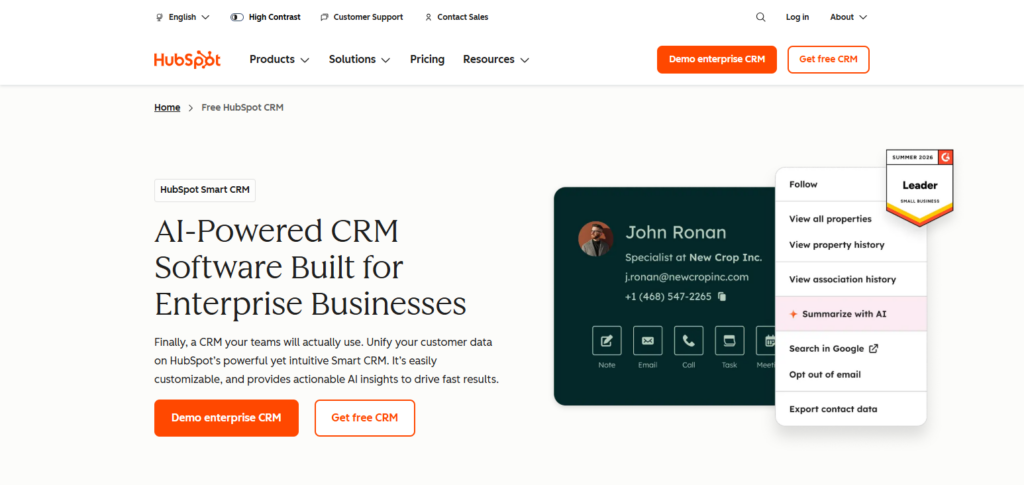Click the phone number +1 (468) 547-2265
The height and width of the screenshot is (485, 1024).
point(668,296)
